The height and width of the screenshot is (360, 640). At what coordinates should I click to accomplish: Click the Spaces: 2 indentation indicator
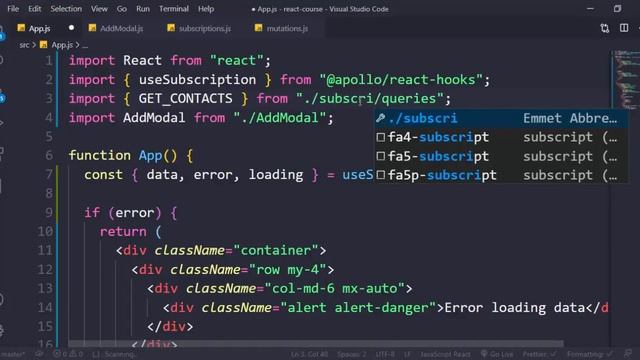point(351,354)
